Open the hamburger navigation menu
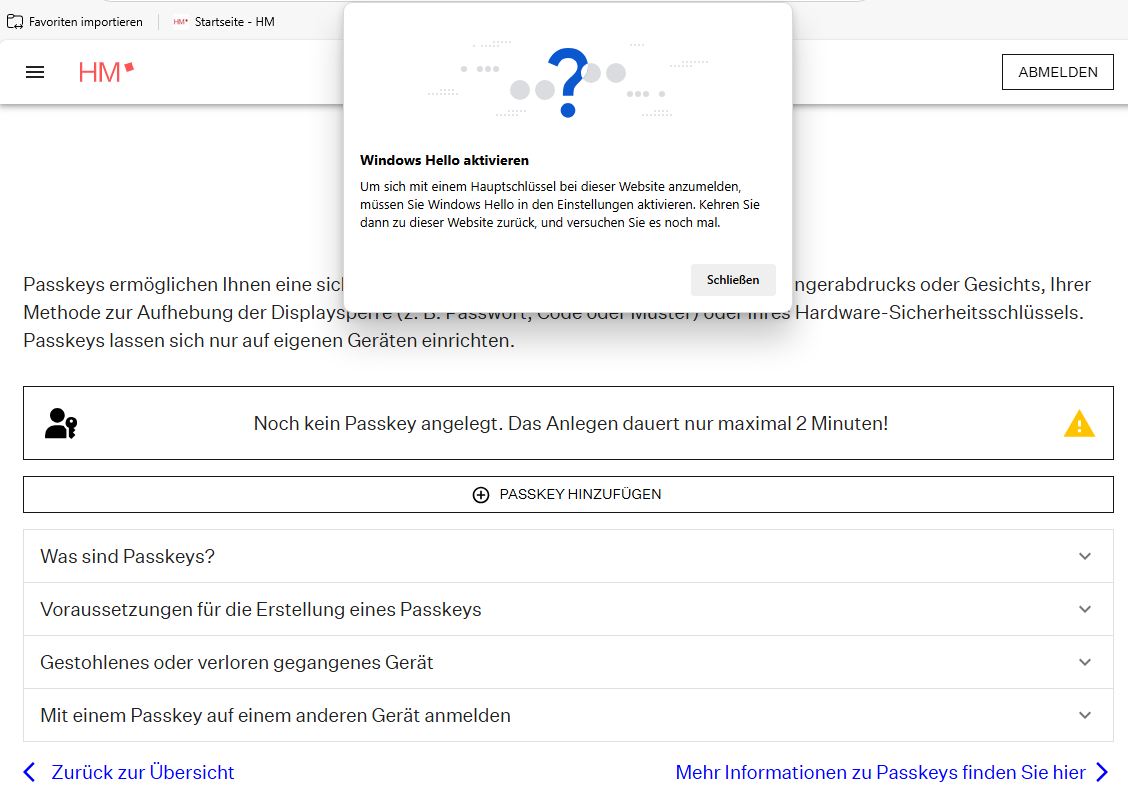The image size is (1128, 809). tap(35, 72)
